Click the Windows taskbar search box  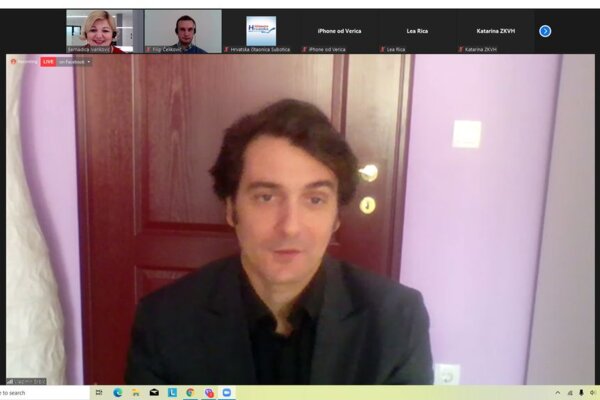(x=40, y=393)
